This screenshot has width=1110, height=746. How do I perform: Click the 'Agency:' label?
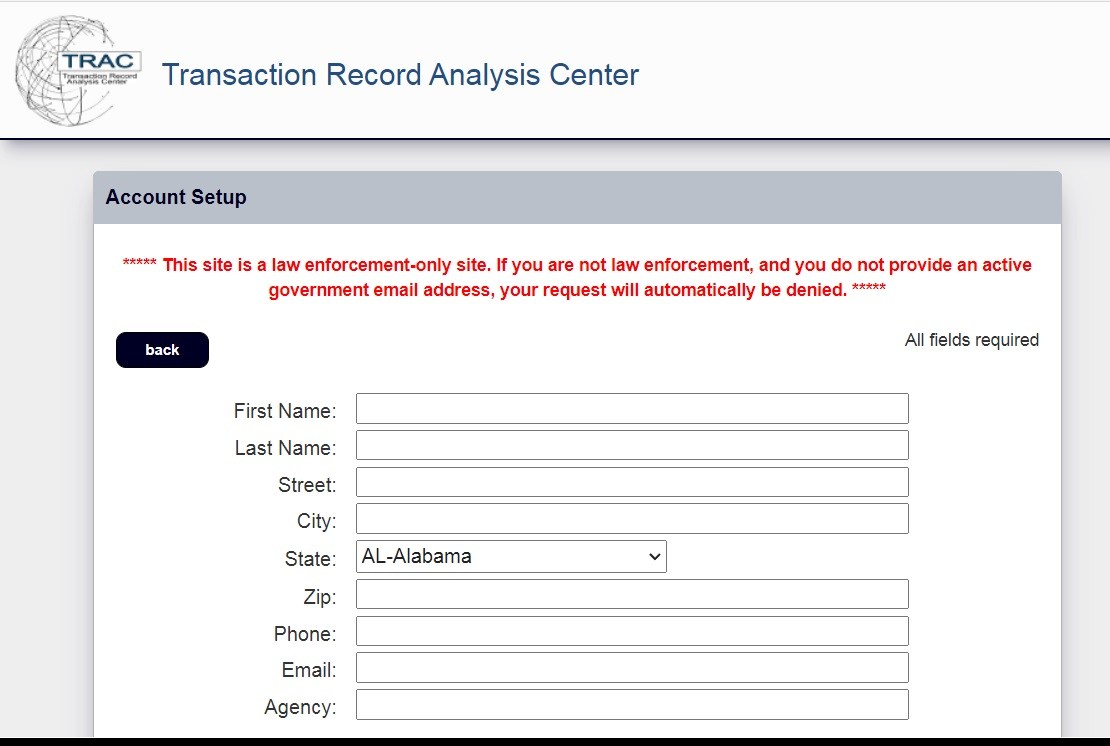coord(300,707)
